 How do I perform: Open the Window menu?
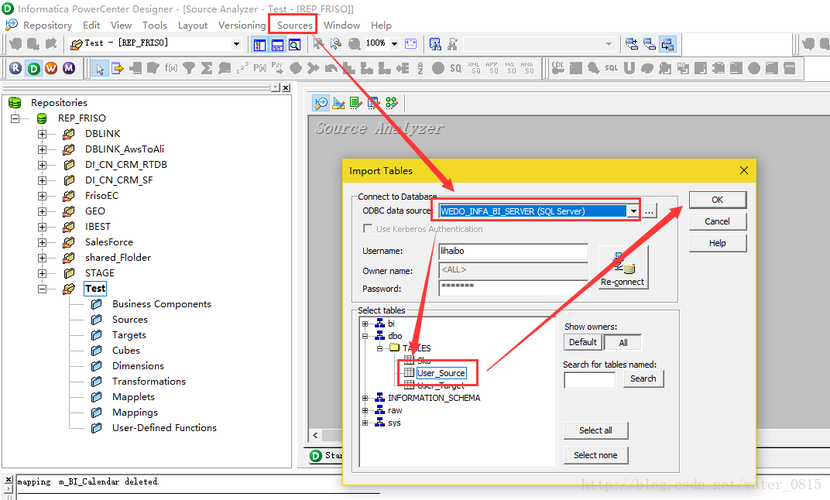341,25
